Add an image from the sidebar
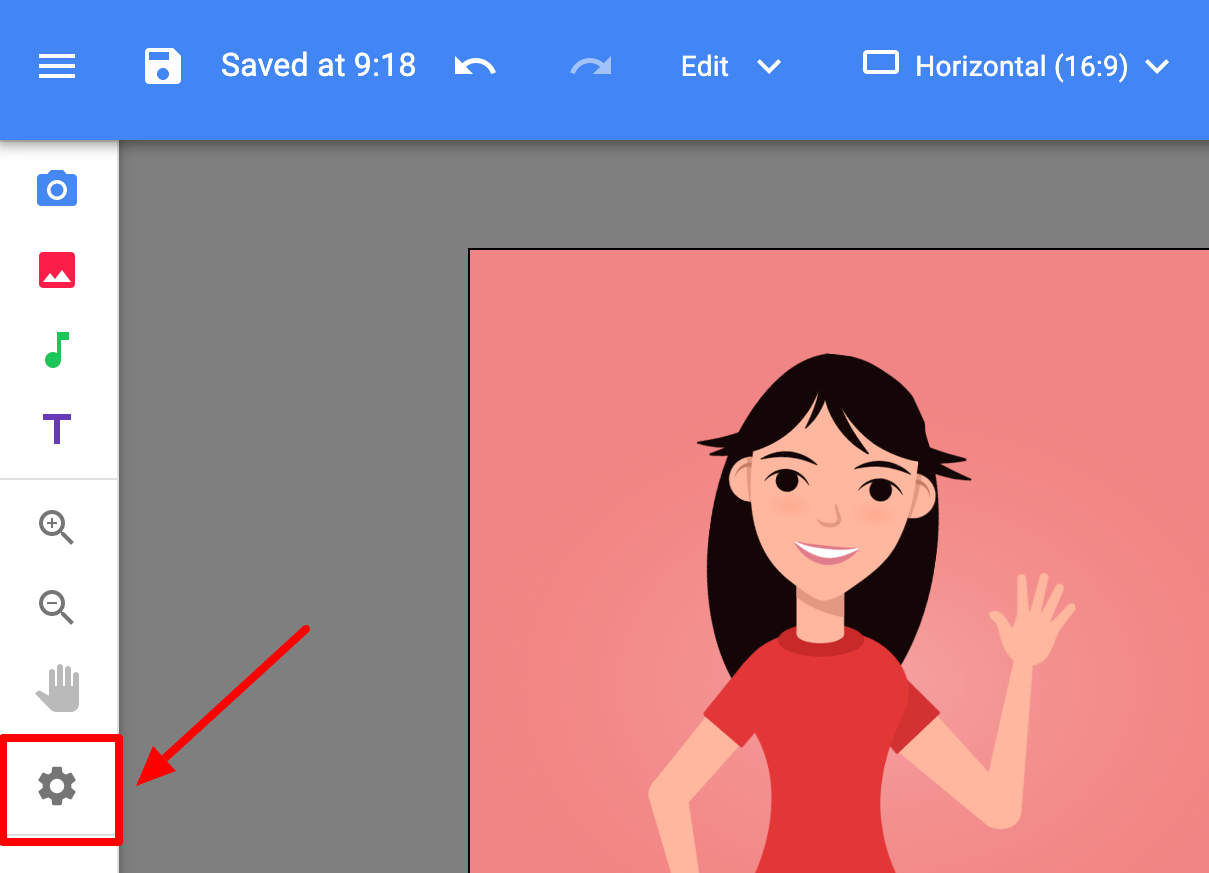The width and height of the screenshot is (1209, 873). tap(57, 270)
